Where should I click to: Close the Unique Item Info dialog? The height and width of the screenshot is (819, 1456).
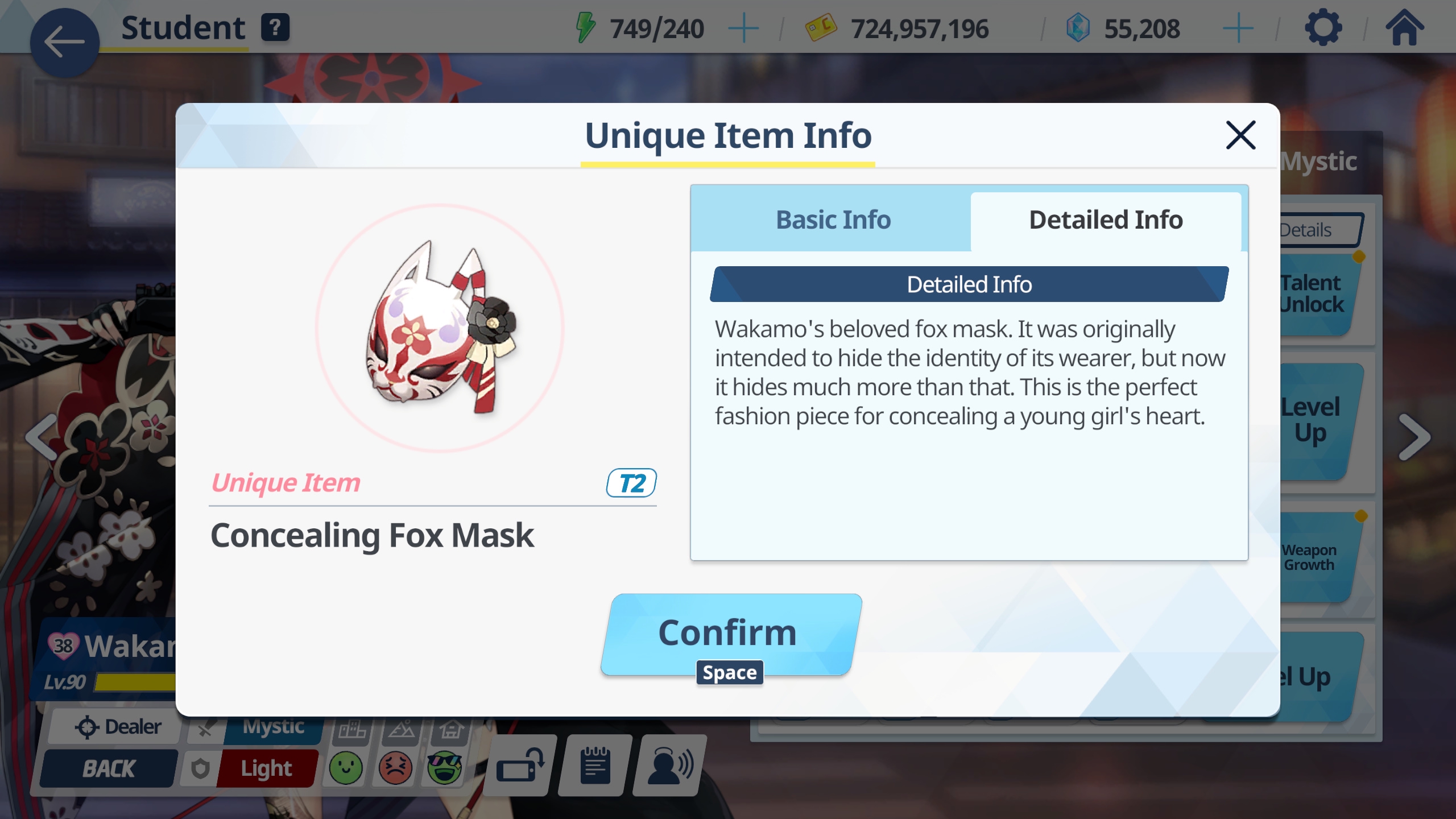pyautogui.click(x=1240, y=135)
